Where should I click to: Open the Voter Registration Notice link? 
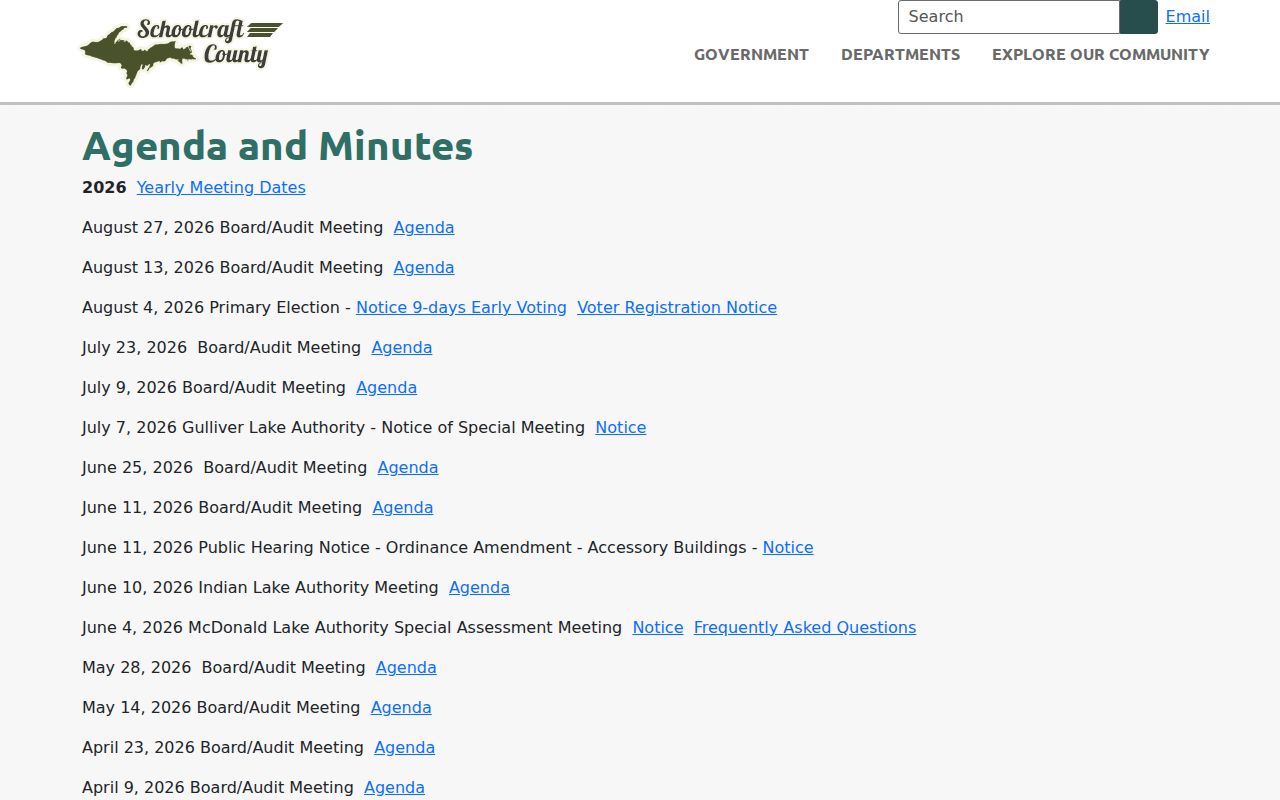tap(677, 307)
